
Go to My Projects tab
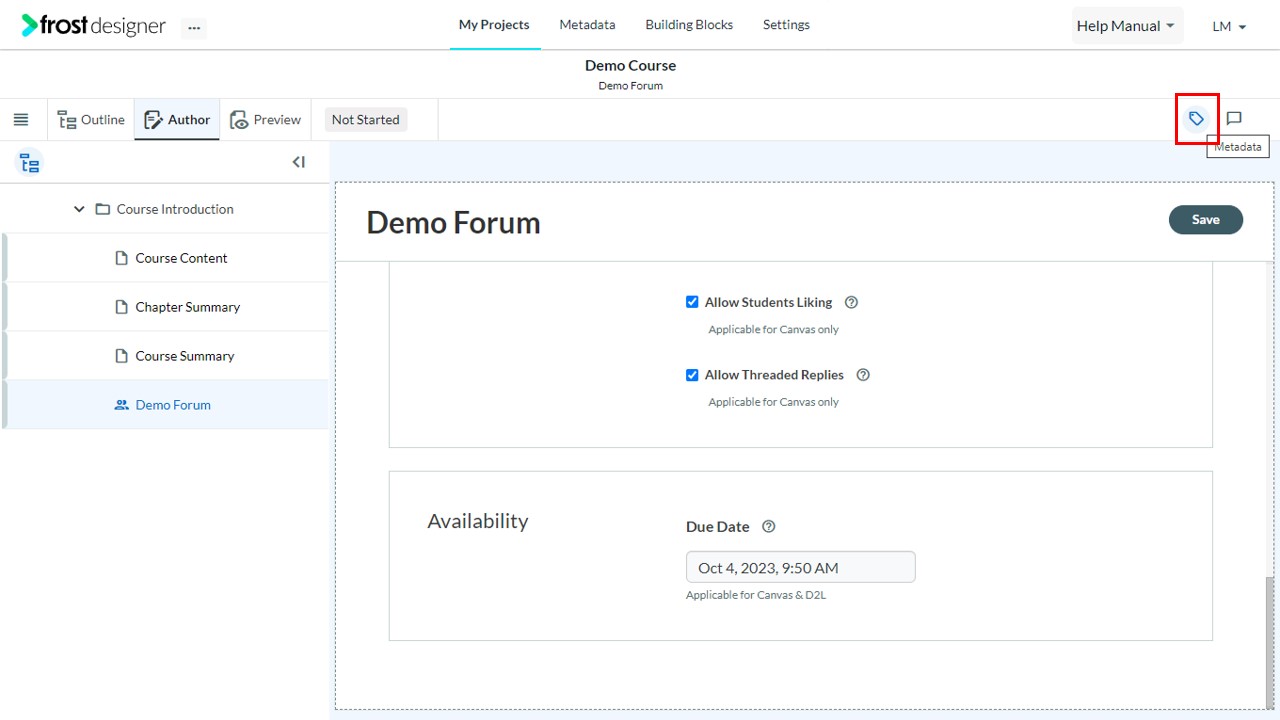[494, 25]
